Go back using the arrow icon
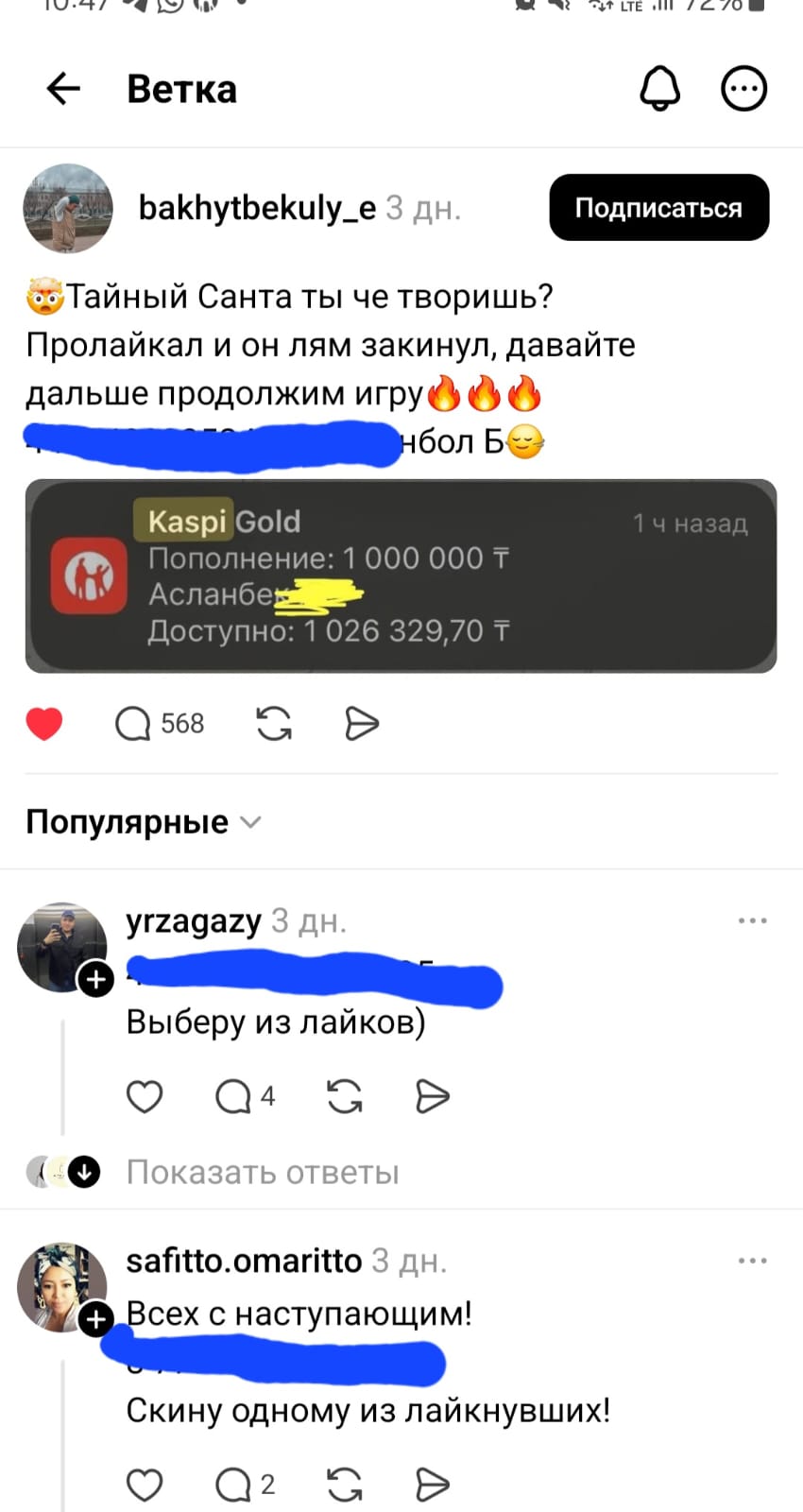This screenshot has height=1512, width=803. click(x=63, y=89)
